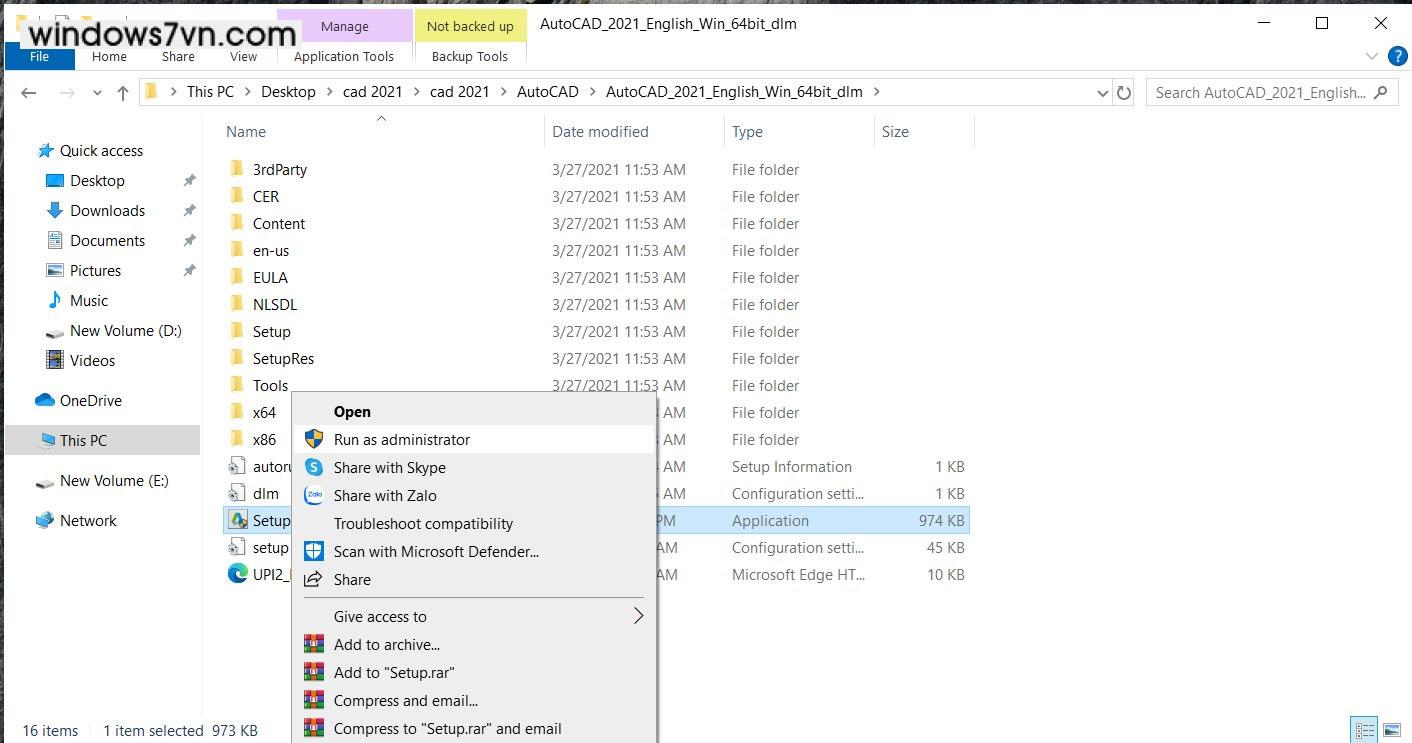Open the Application Tools tab
Viewport: 1412px width, 743px height.
pyautogui.click(x=344, y=56)
